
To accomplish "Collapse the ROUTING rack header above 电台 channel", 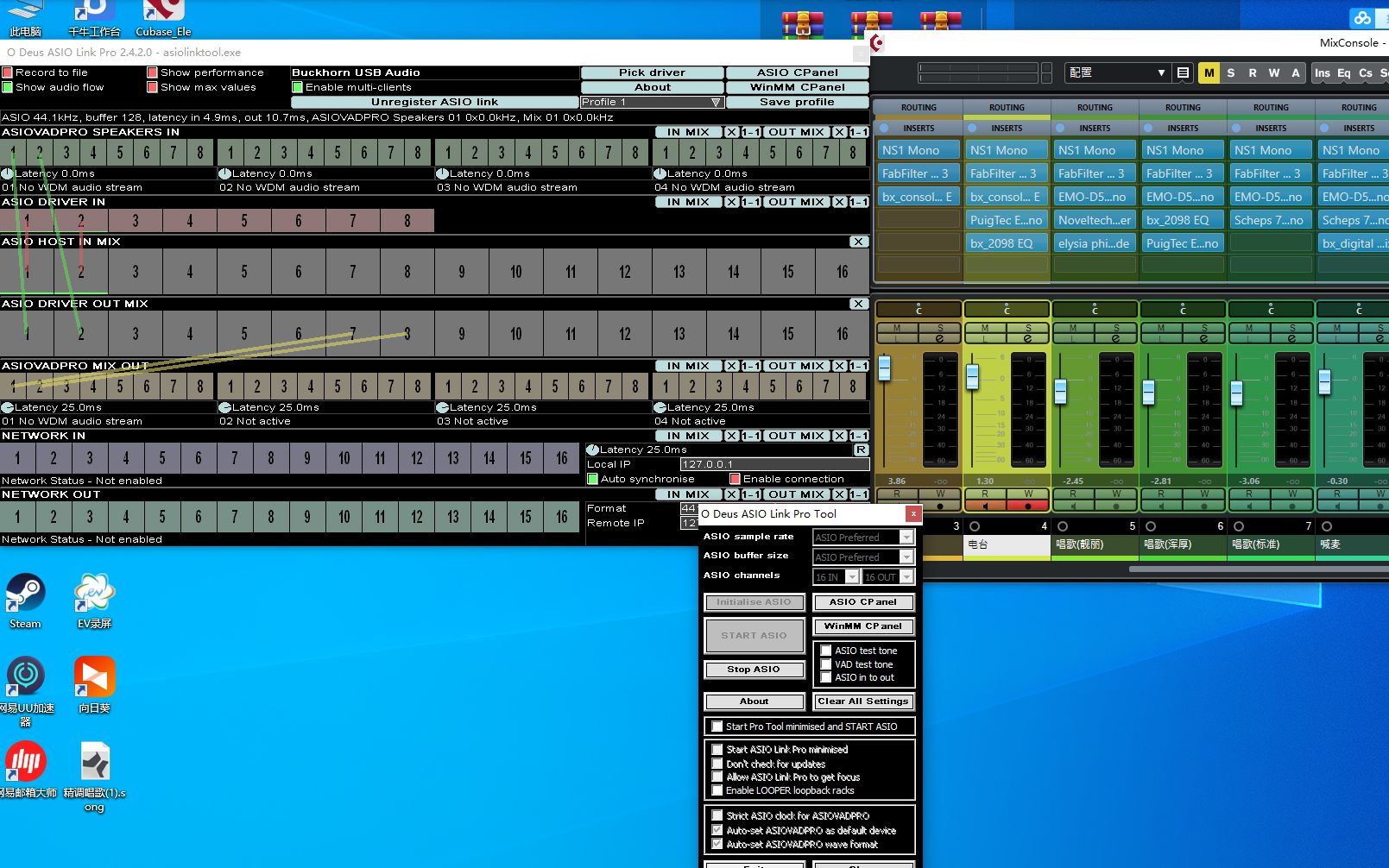I will pos(1007,108).
